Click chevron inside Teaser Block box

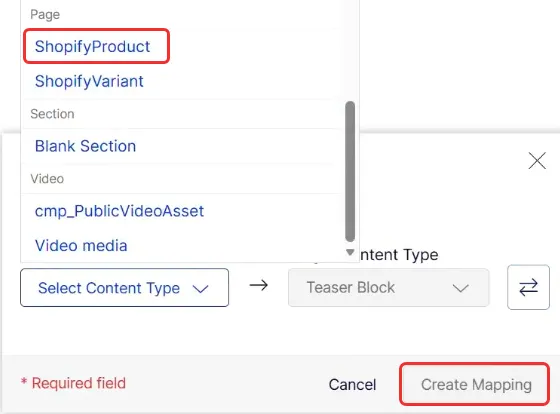click(x=460, y=288)
